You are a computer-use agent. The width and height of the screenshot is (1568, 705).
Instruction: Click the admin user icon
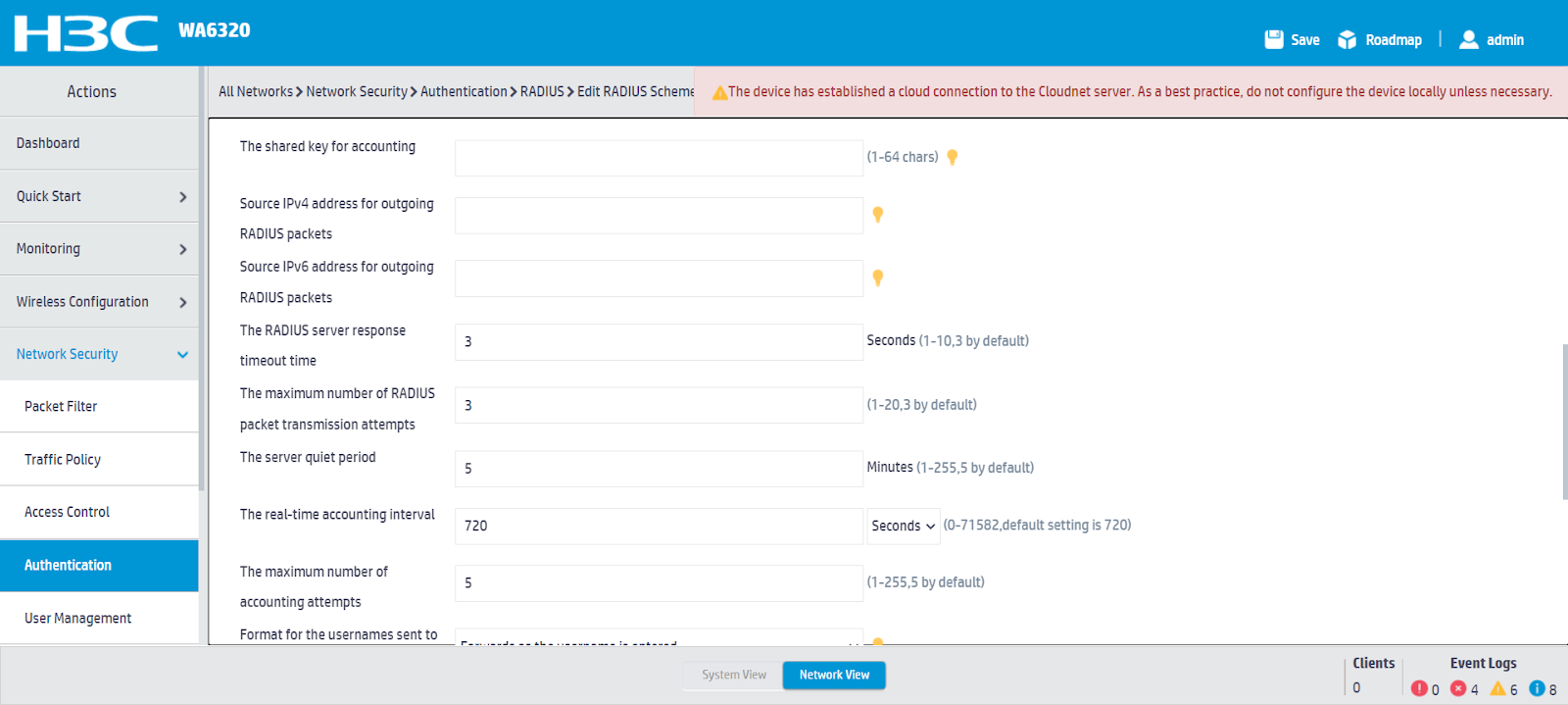click(1468, 39)
